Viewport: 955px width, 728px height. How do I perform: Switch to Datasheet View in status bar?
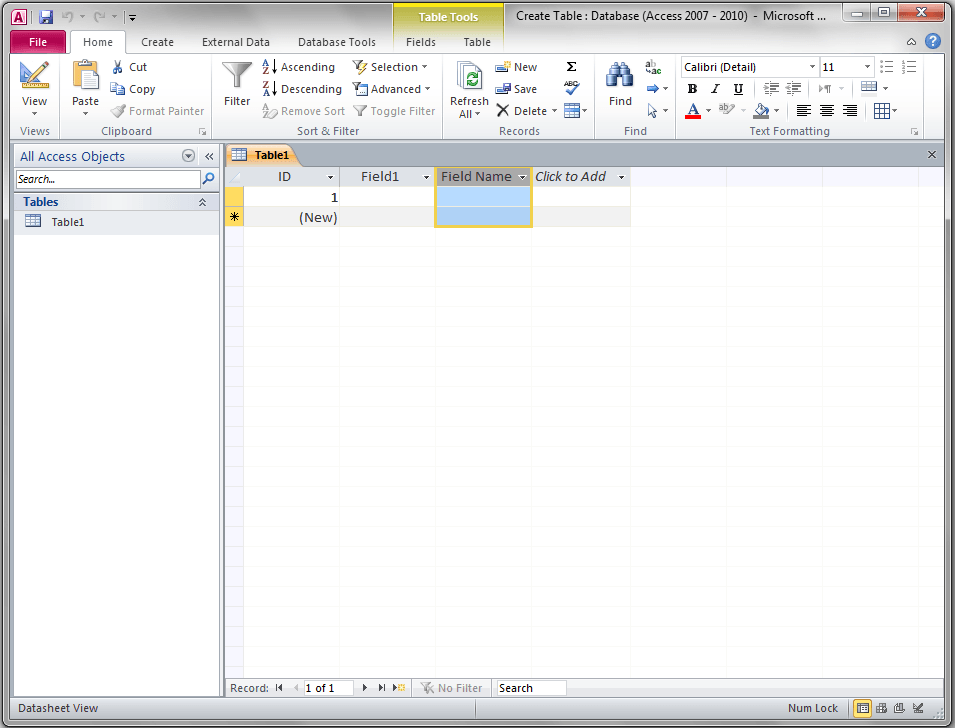click(862, 708)
